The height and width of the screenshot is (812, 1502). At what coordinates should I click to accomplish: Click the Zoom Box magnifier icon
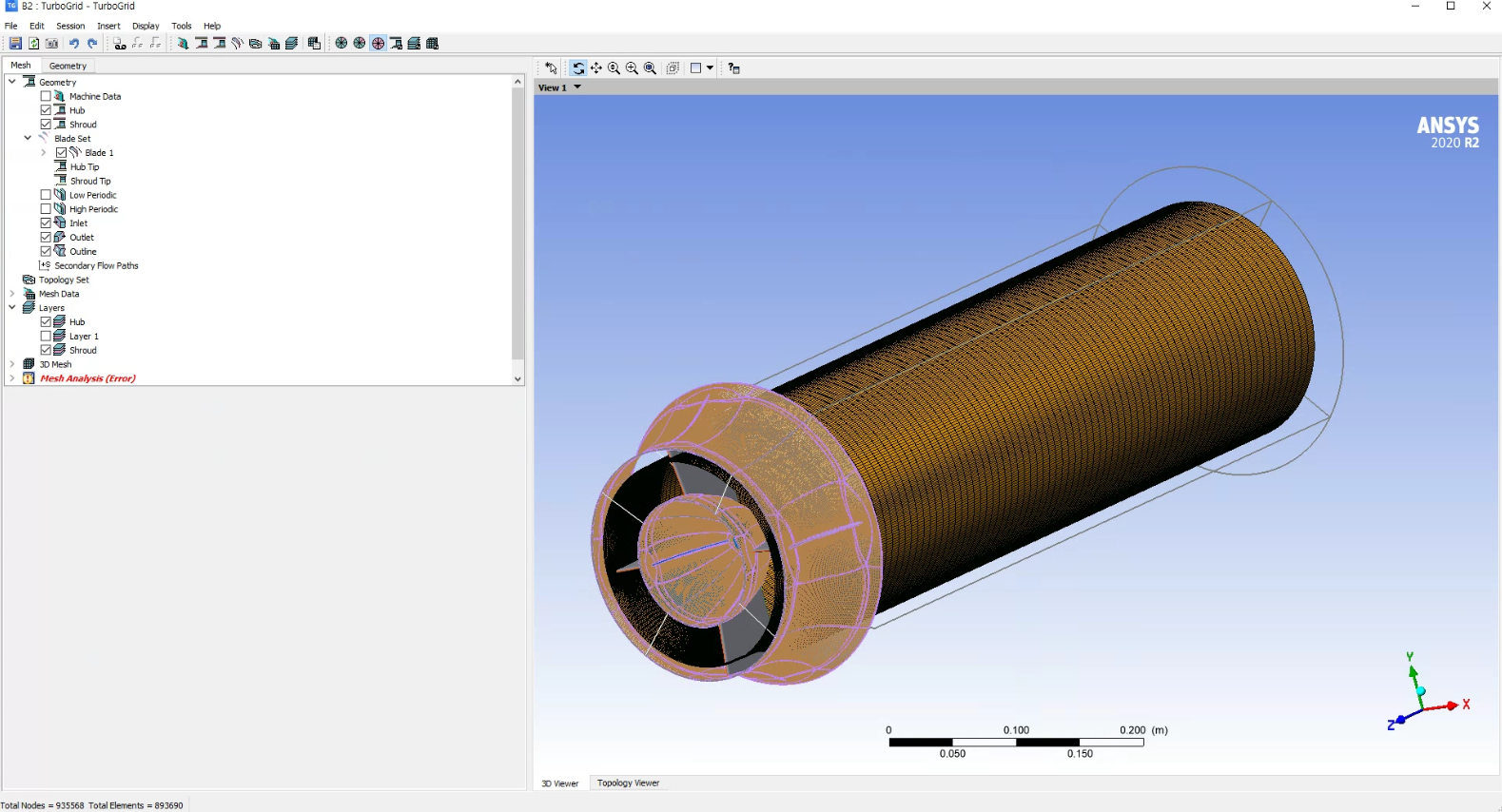651,68
